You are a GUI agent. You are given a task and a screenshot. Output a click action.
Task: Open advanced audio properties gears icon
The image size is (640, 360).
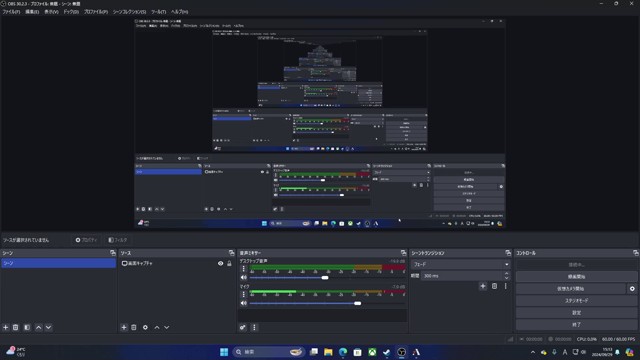click(243, 327)
